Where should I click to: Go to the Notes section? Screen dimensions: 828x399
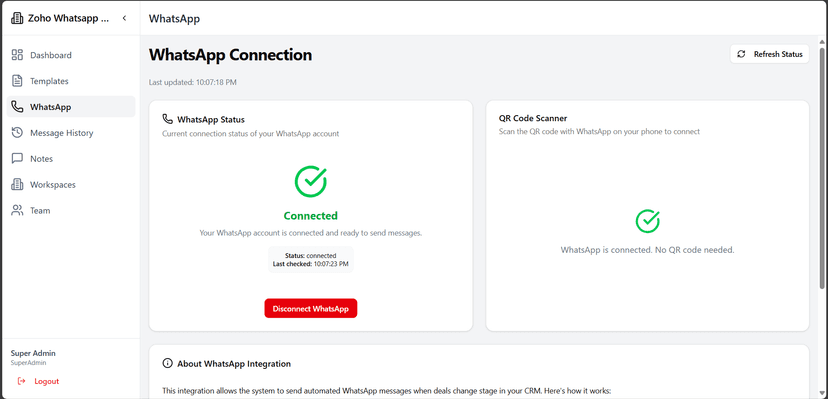click(71, 158)
